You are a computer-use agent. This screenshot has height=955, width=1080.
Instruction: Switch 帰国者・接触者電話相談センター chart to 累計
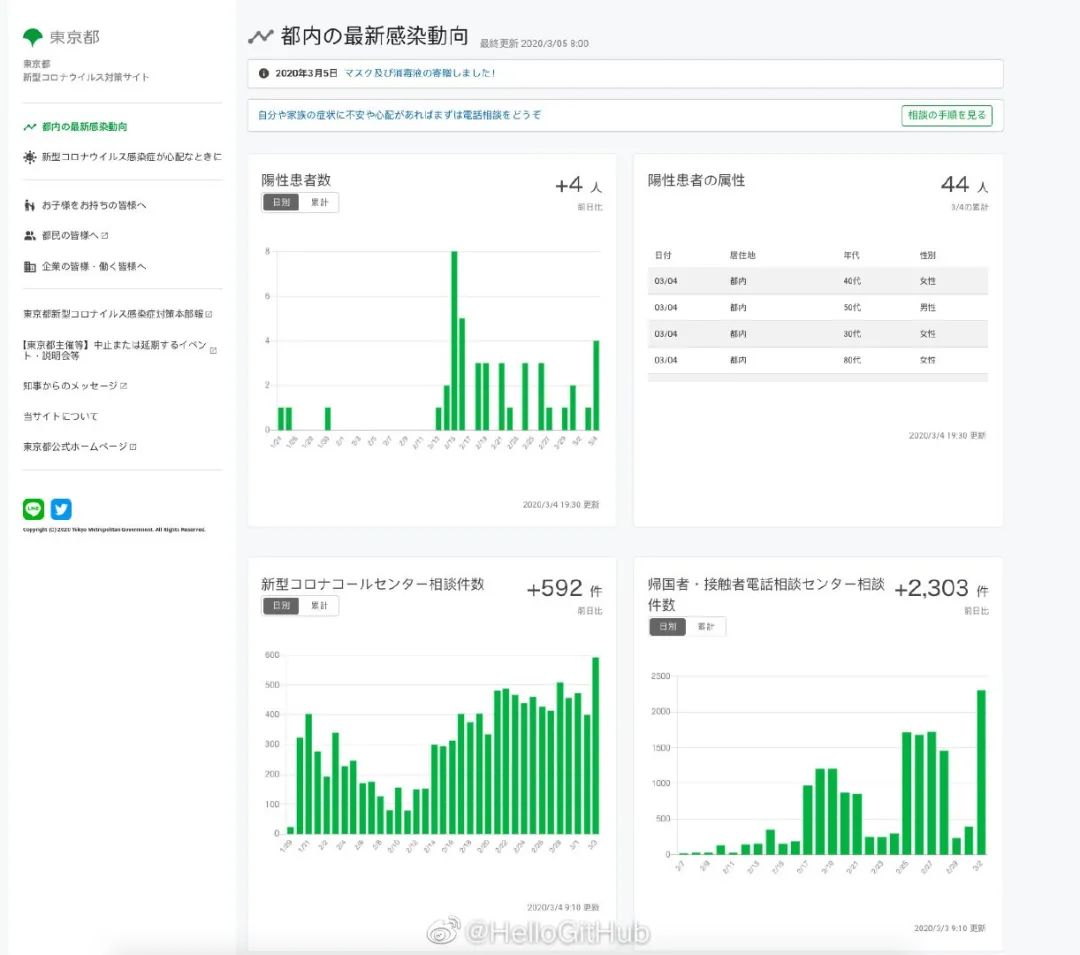point(706,627)
